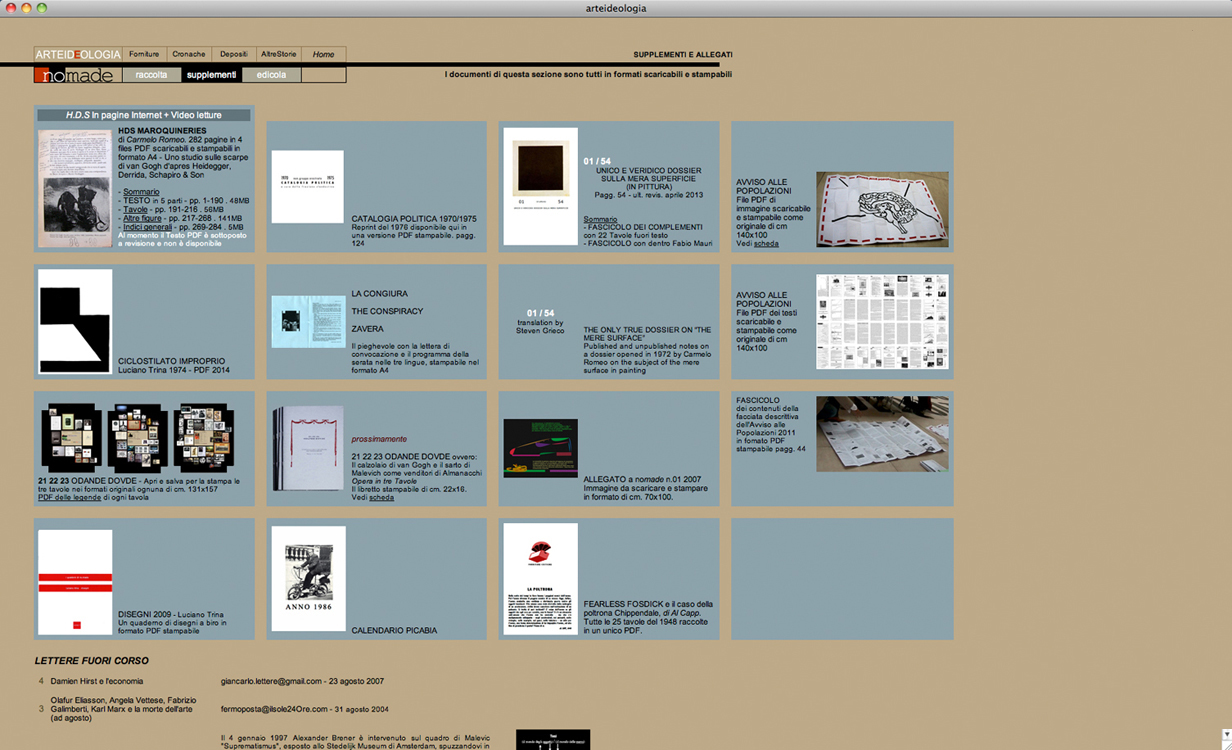Open the first Odande Dovde table thumbnail
The height and width of the screenshot is (750, 1232).
coord(72,438)
